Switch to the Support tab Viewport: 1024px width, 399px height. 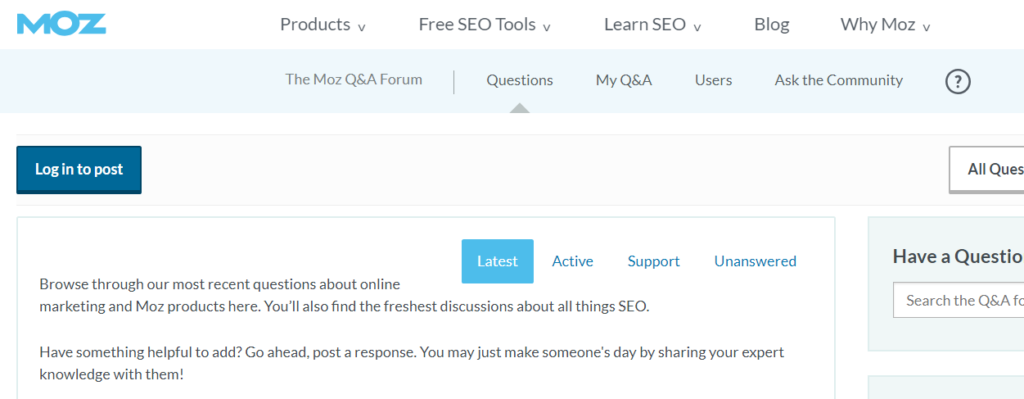coord(654,261)
